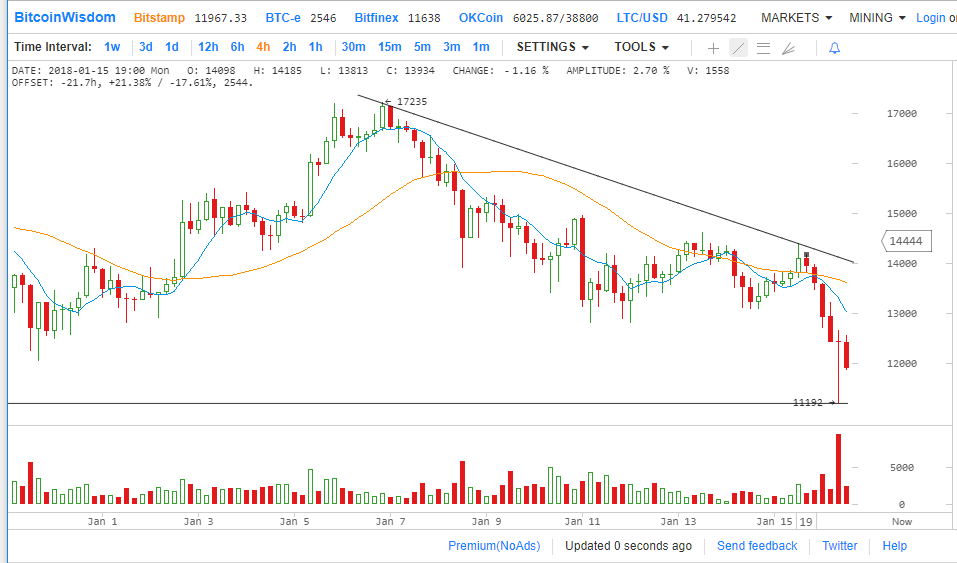Click the tallest red volume bar
Viewport: 957px width, 563px height.
tap(838, 469)
